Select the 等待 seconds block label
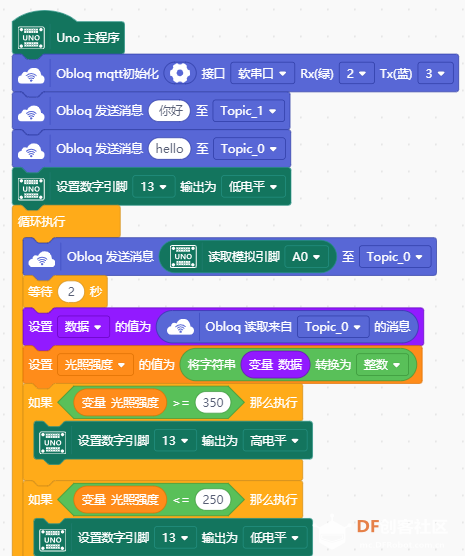465x556 pixels. [40, 291]
